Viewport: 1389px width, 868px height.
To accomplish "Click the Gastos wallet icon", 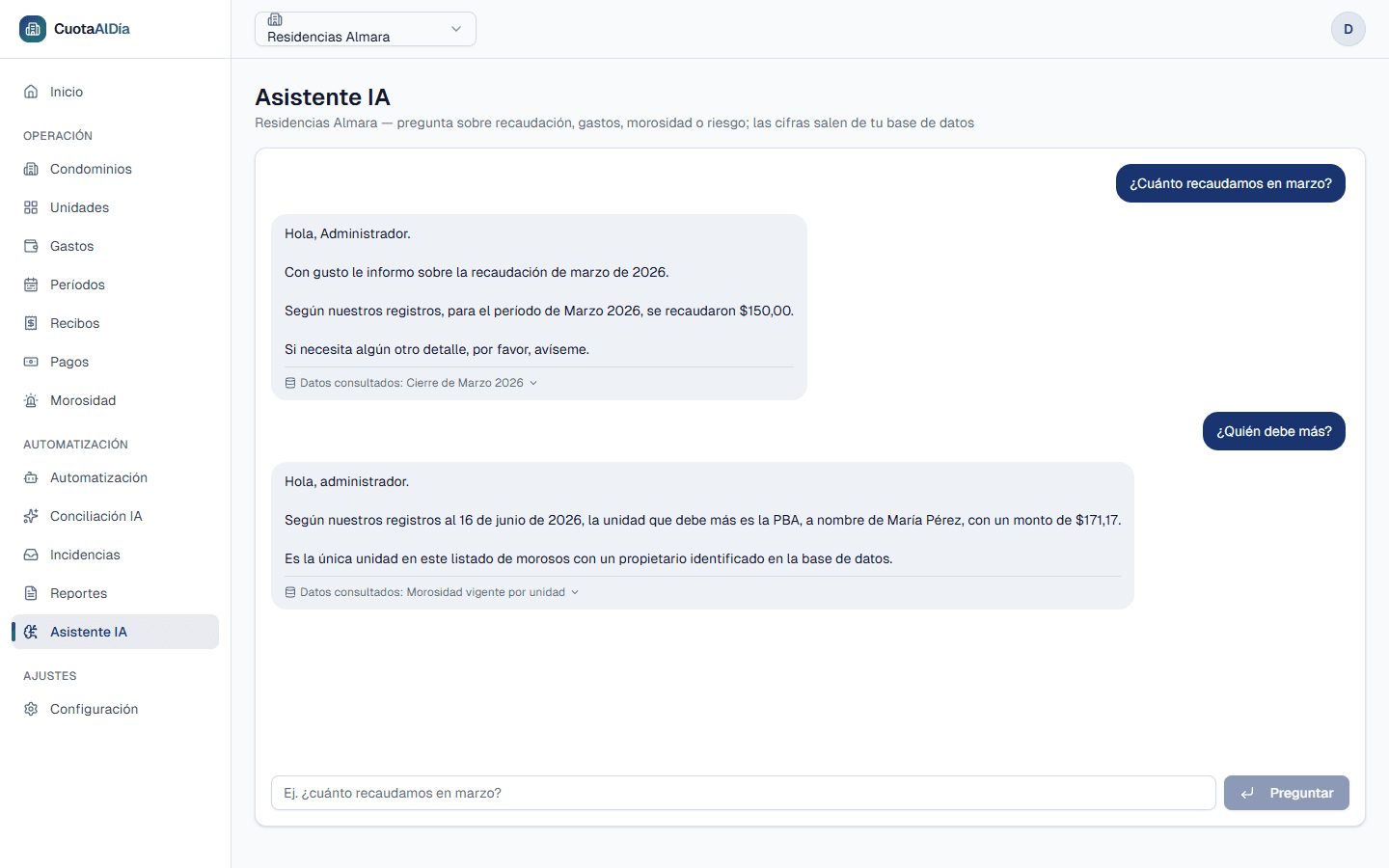I will [31, 246].
